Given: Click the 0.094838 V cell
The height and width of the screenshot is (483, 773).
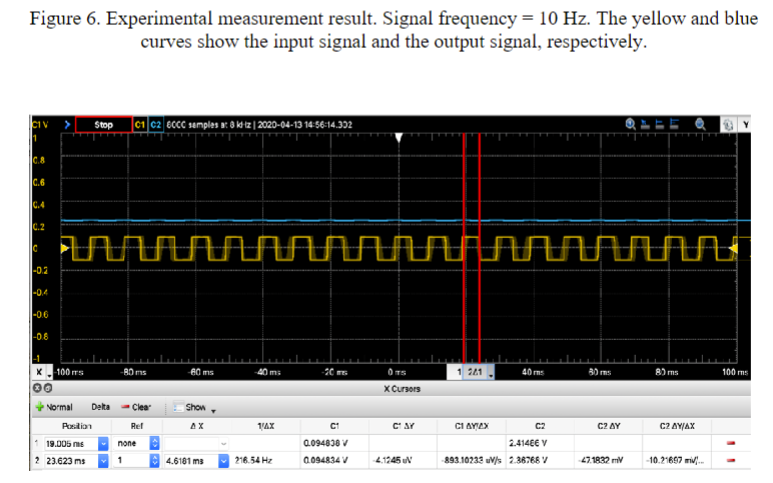Looking at the screenshot, I should click(325, 443).
